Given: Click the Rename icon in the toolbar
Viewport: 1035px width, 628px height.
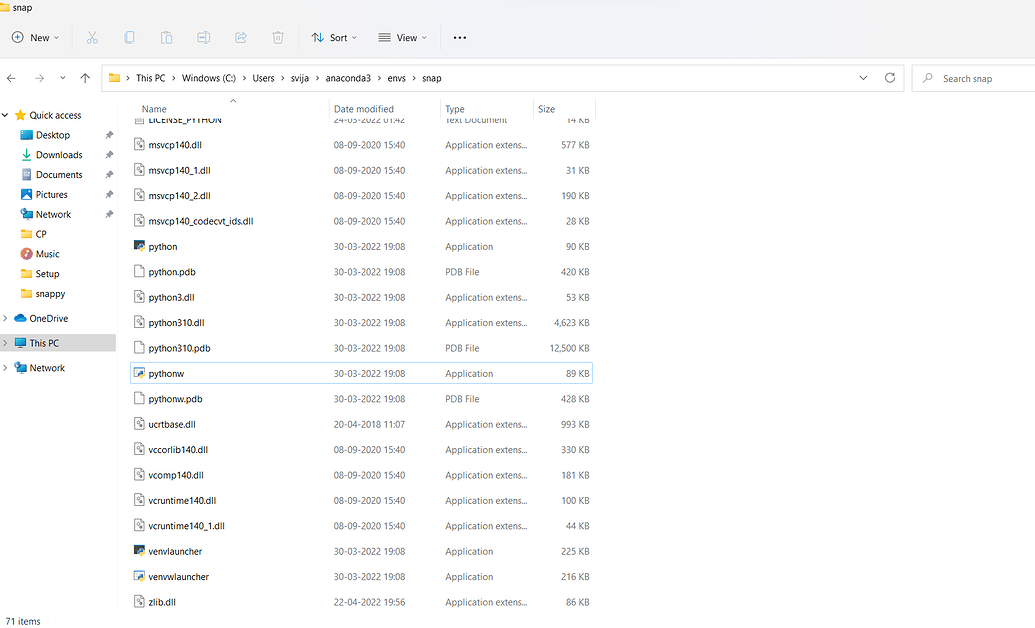Looking at the screenshot, I should coord(203,37).
